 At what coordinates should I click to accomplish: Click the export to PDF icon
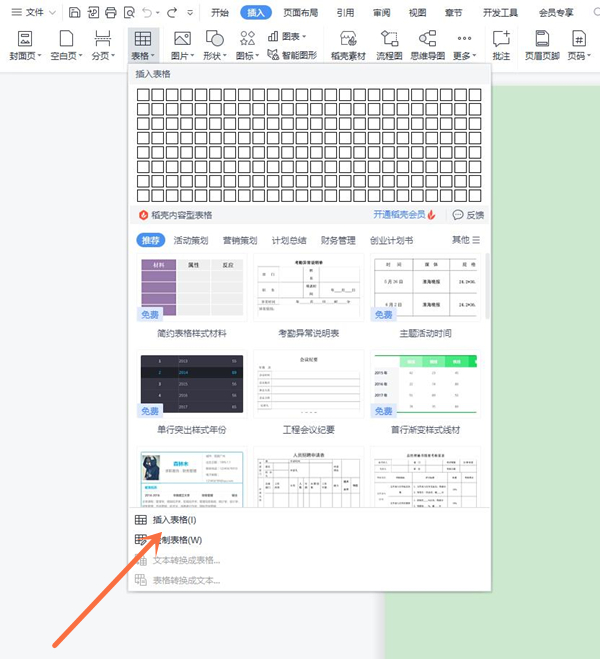[x=93, y=13]
